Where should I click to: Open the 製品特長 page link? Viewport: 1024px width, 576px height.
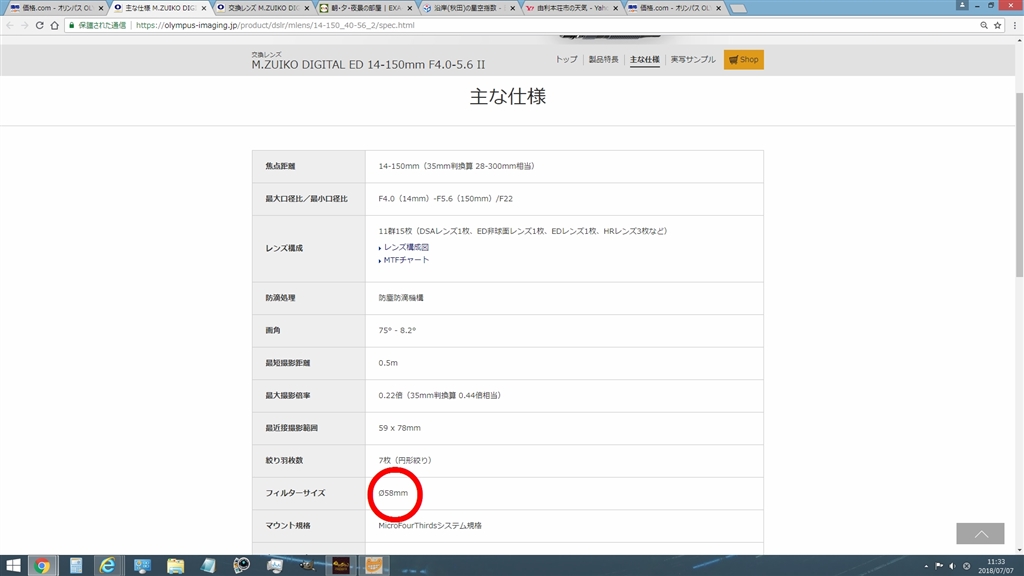click(x=603, y=59)
